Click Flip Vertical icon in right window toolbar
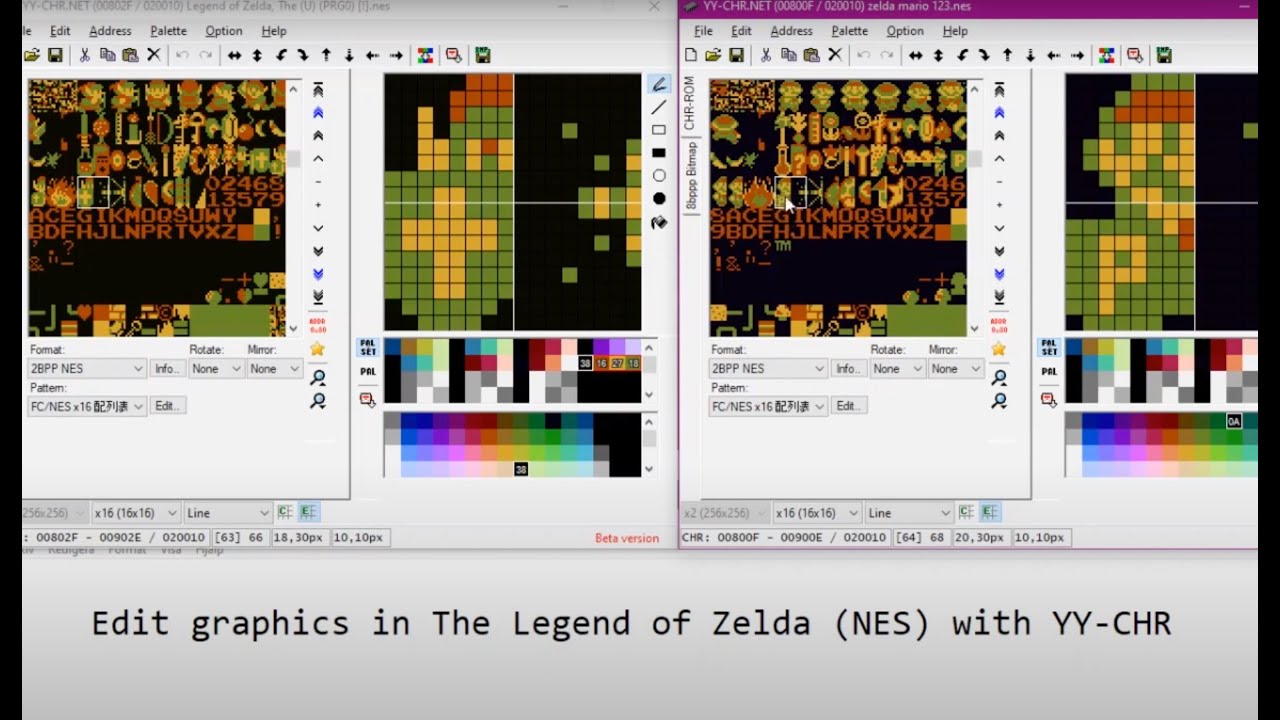1280x720 pixels. click(x=938, y=55)
